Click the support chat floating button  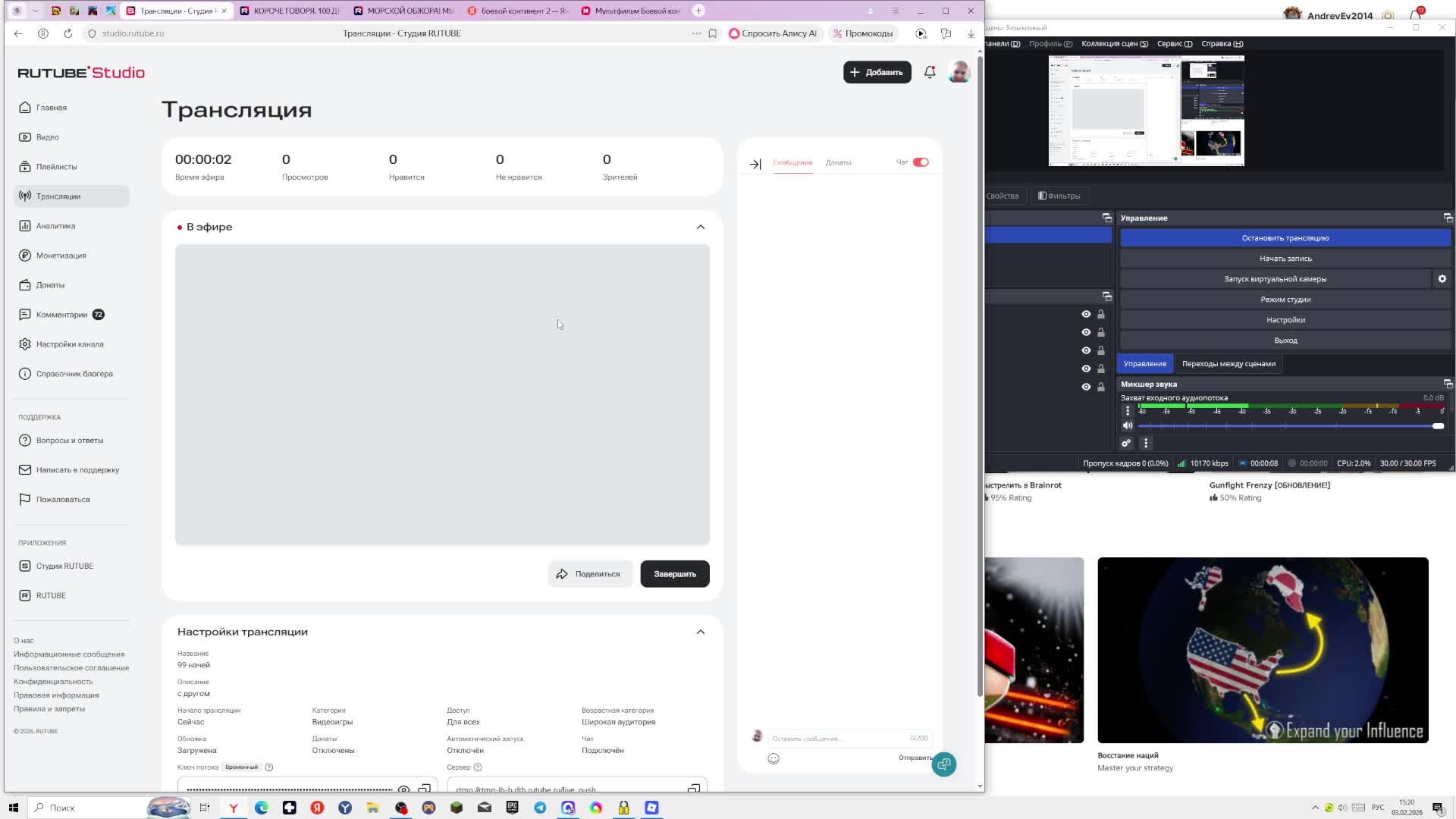click(x=944, y=764)
